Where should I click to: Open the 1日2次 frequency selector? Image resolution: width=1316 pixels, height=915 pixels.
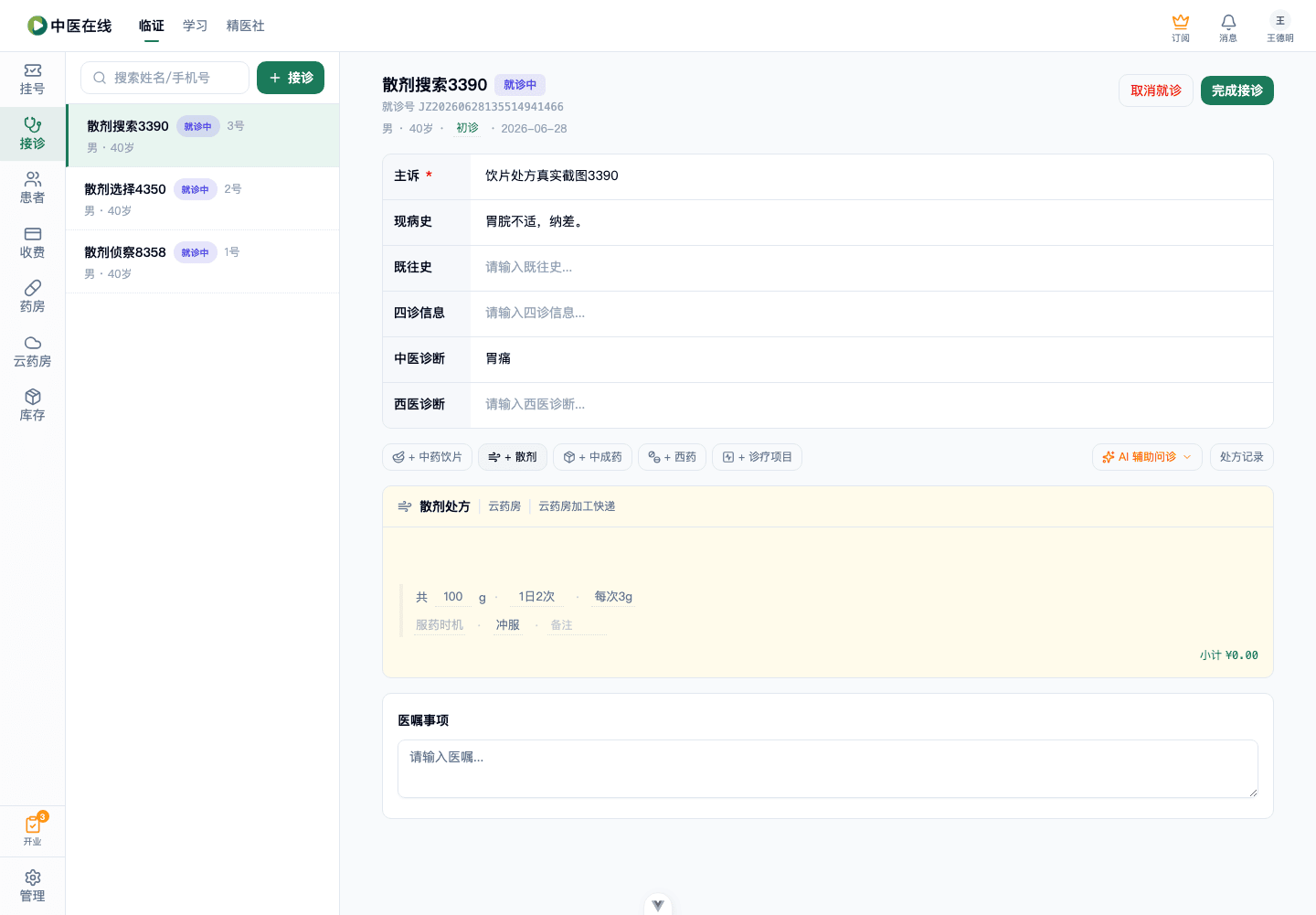pos(536,597)
